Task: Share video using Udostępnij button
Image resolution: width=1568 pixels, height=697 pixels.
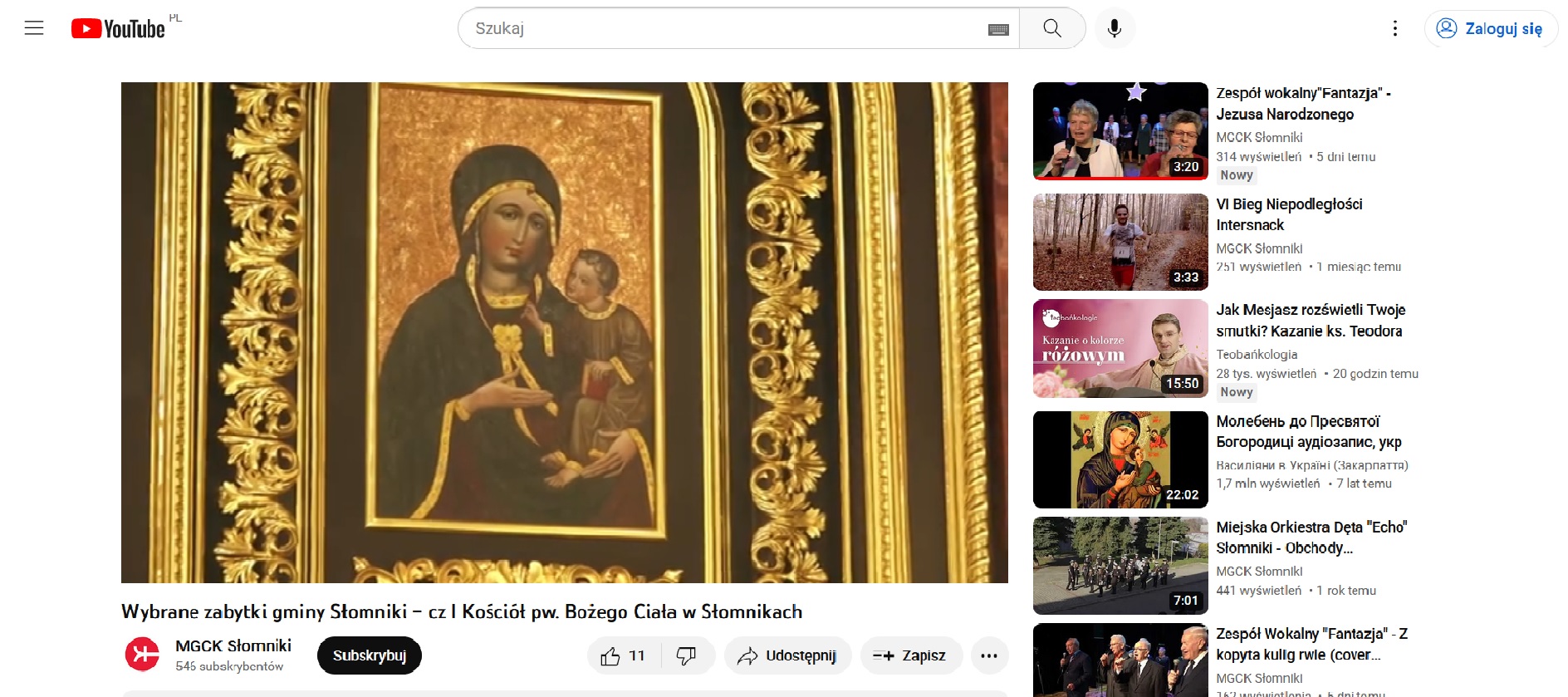Action: 787,655
